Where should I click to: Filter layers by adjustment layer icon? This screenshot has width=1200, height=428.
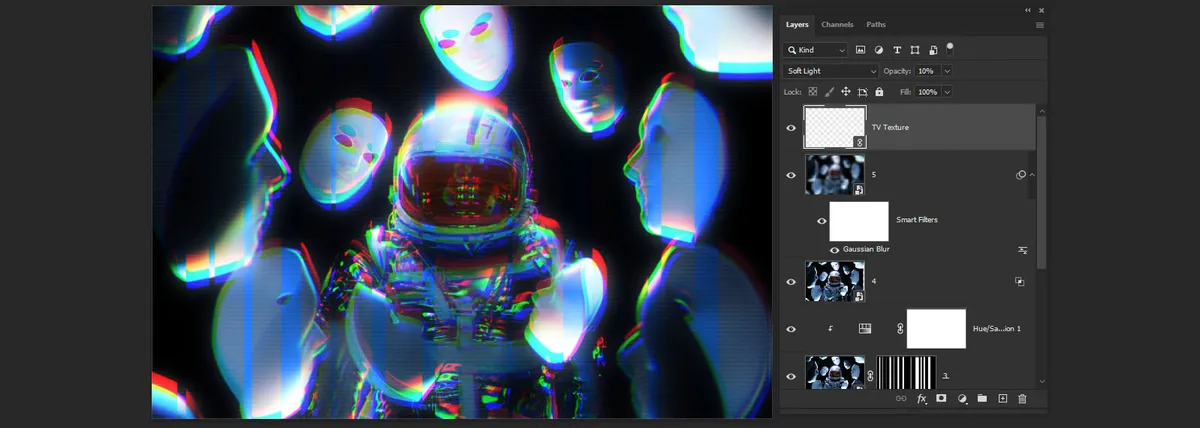click(878, 50)
